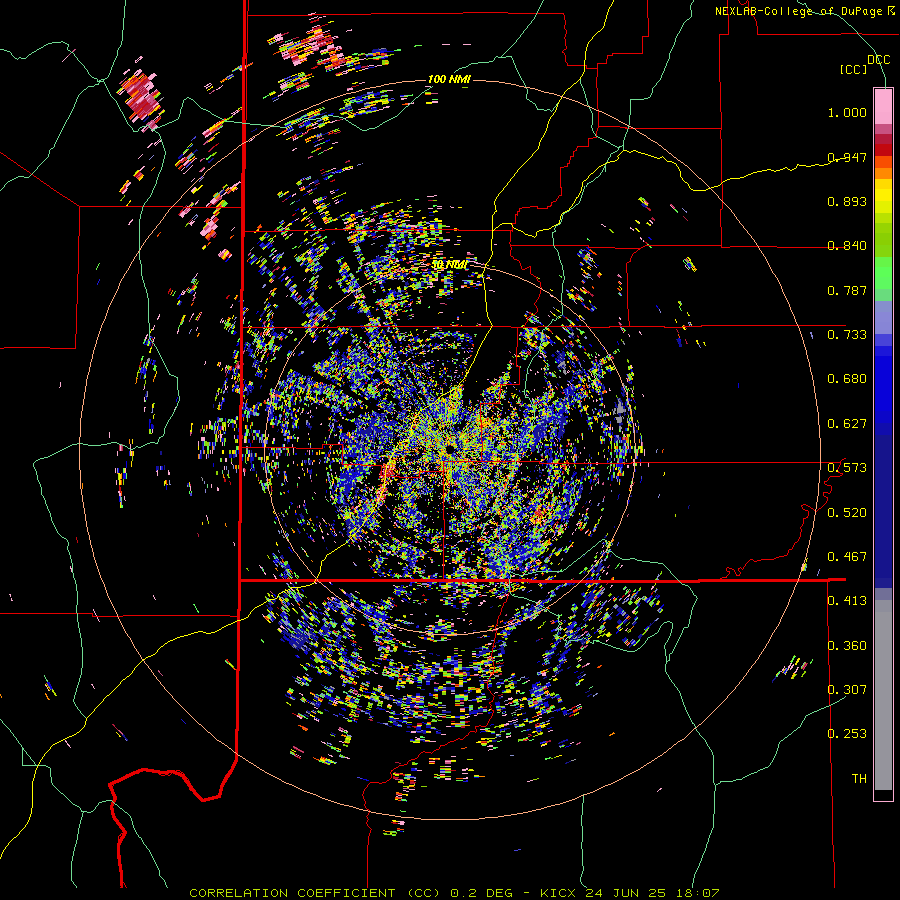Click the 24 JUN 25 date text

click(x=626, y=893)
